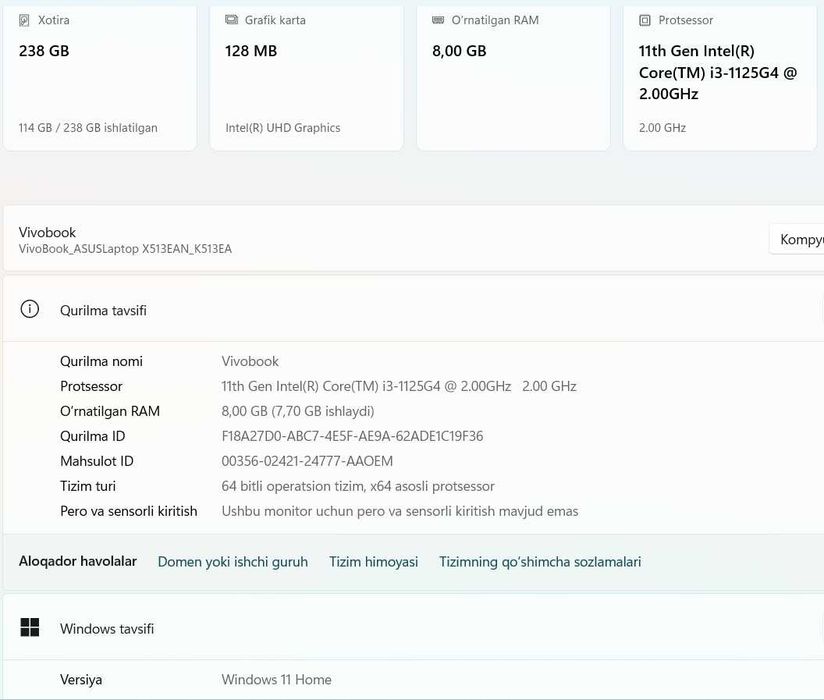Click the info icon beside Qurilma tavsifi
This screenshot has height=700, width=824.
tap(30, 310)
